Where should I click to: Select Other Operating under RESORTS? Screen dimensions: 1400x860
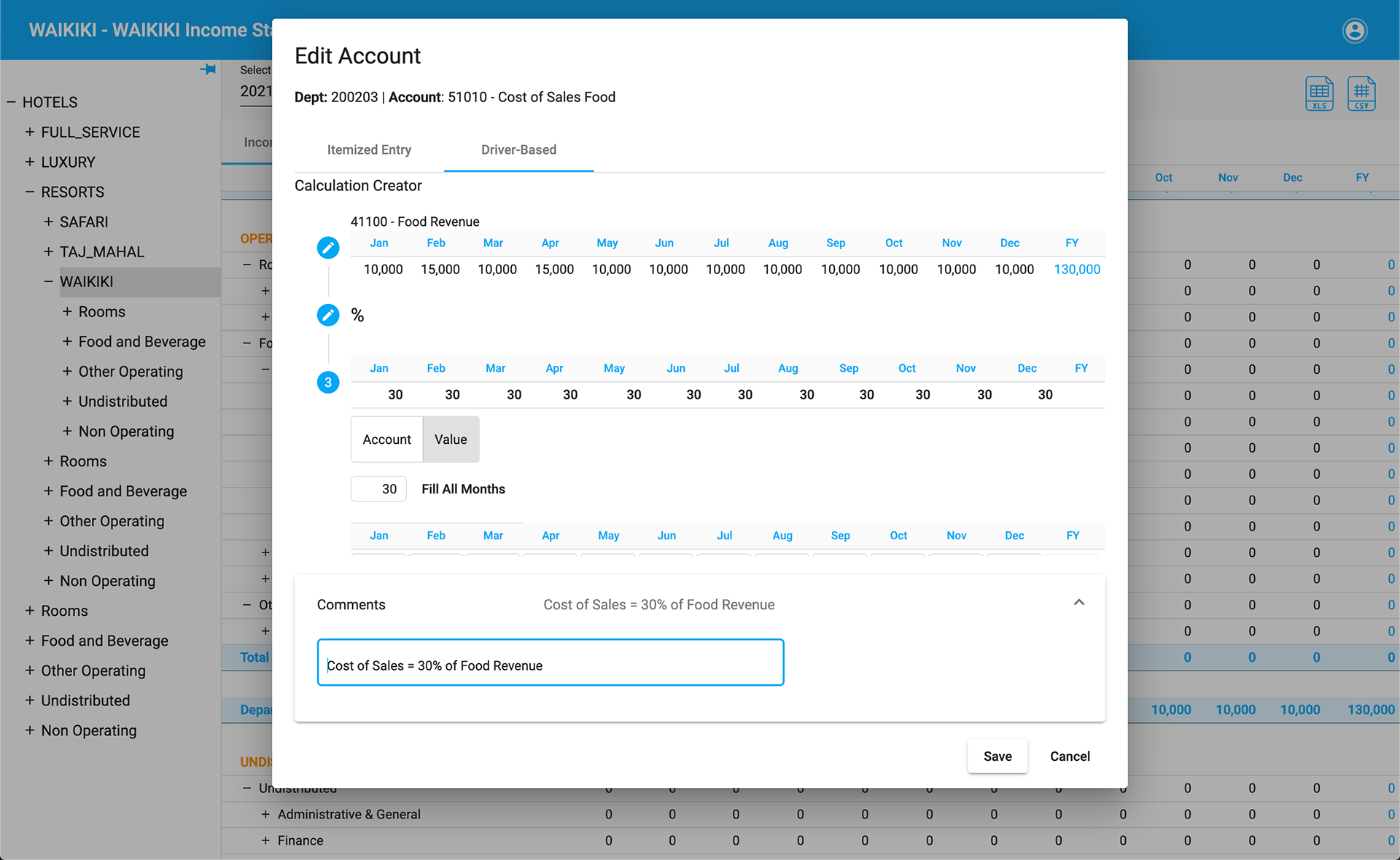(x=112, y=520)
